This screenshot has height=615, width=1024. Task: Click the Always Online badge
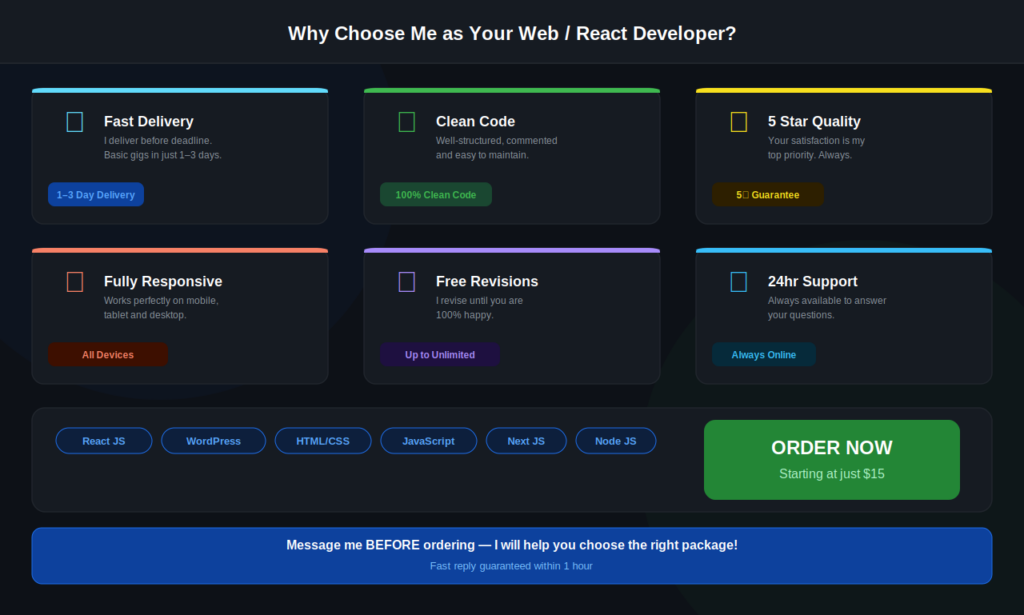point(763,355)
